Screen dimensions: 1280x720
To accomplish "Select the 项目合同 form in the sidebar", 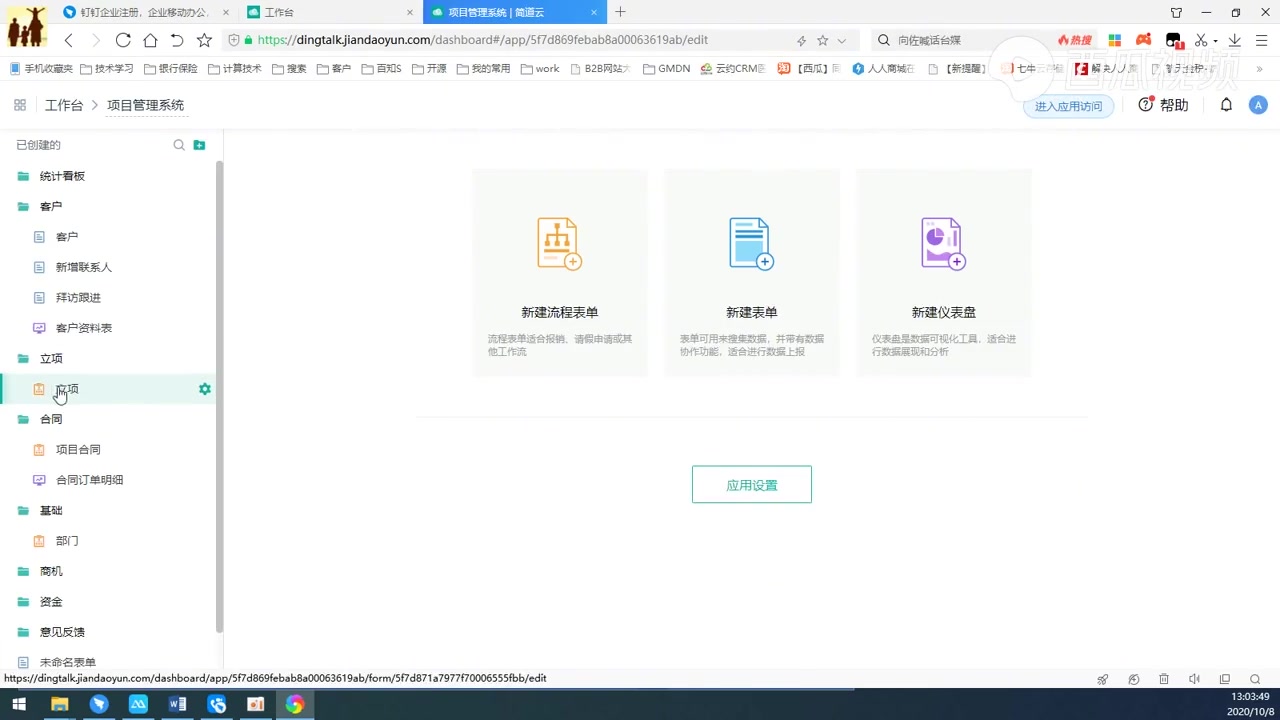I will coord(78,449).
